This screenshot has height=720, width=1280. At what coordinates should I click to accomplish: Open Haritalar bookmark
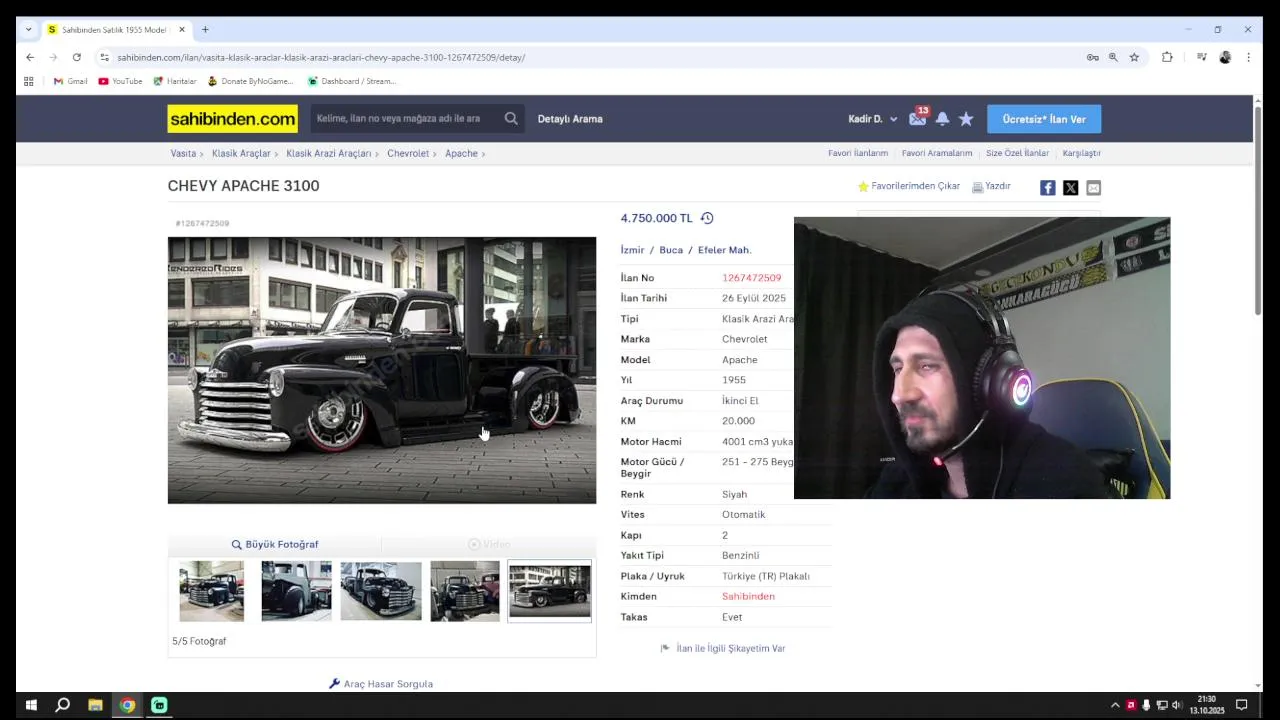click(174, 81)
